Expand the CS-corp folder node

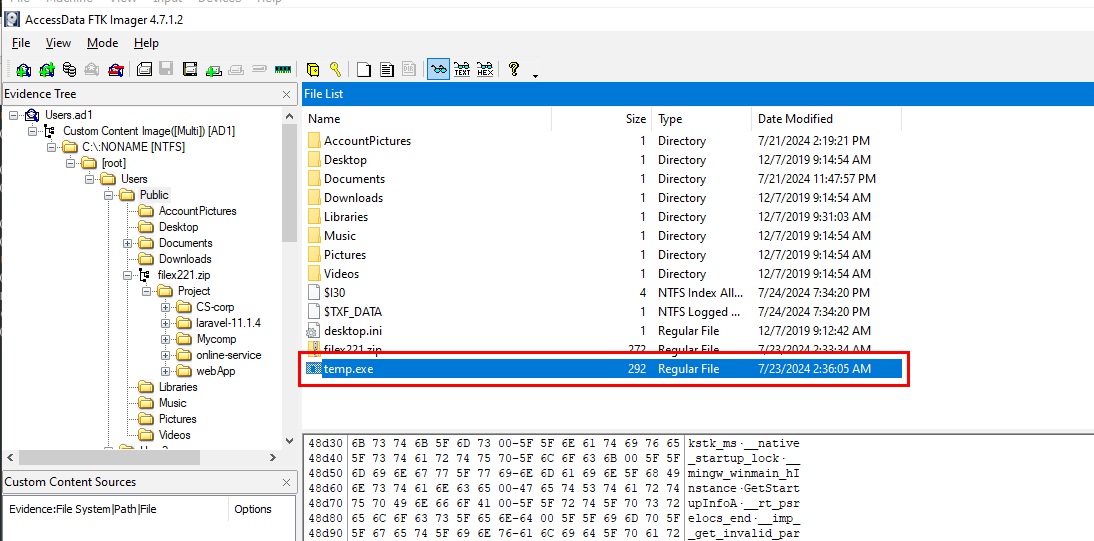pyautogui.click(x=166, y=307)
